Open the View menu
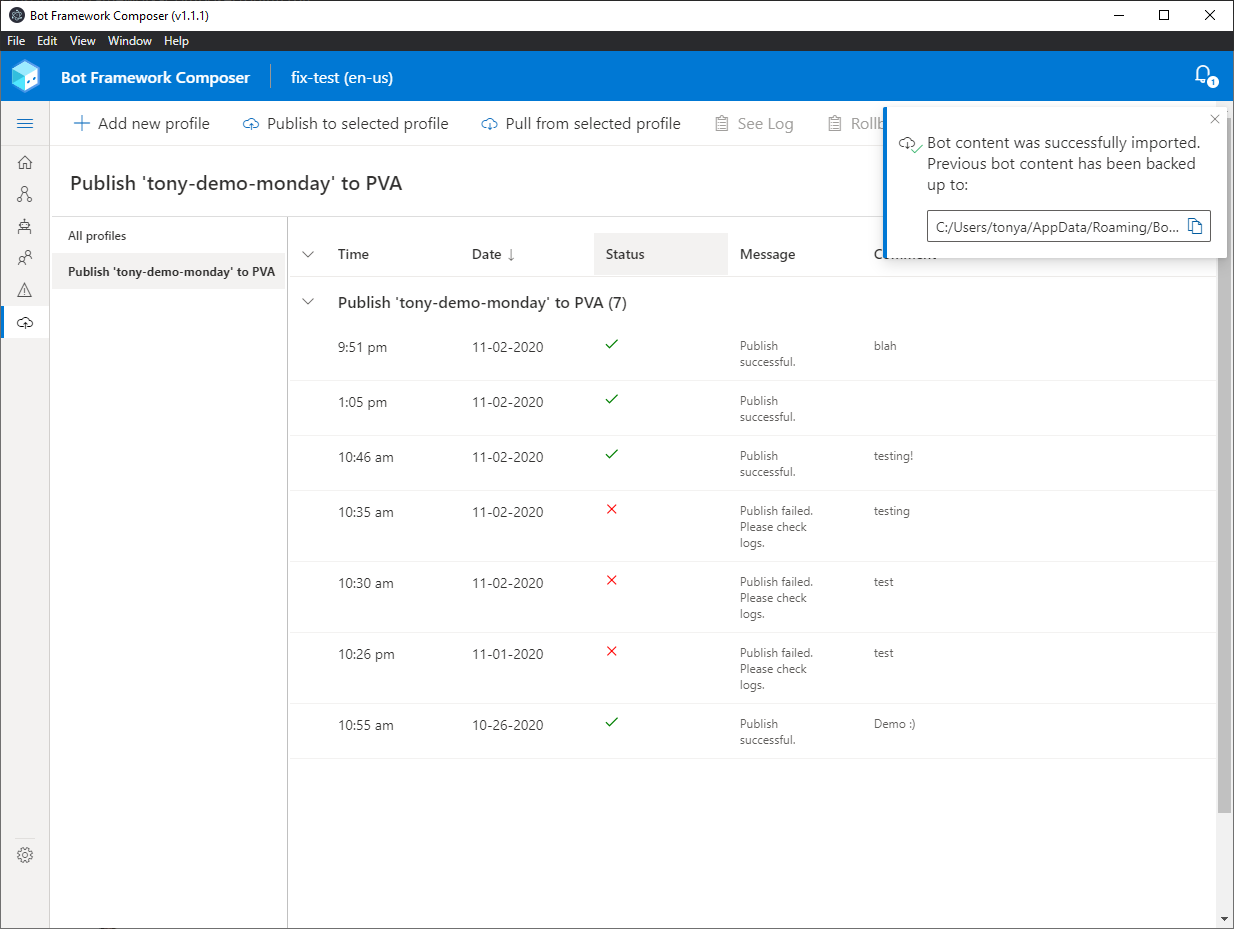Image resolution: width=1234 pixels, height=929 pixels. pos(83,41)
